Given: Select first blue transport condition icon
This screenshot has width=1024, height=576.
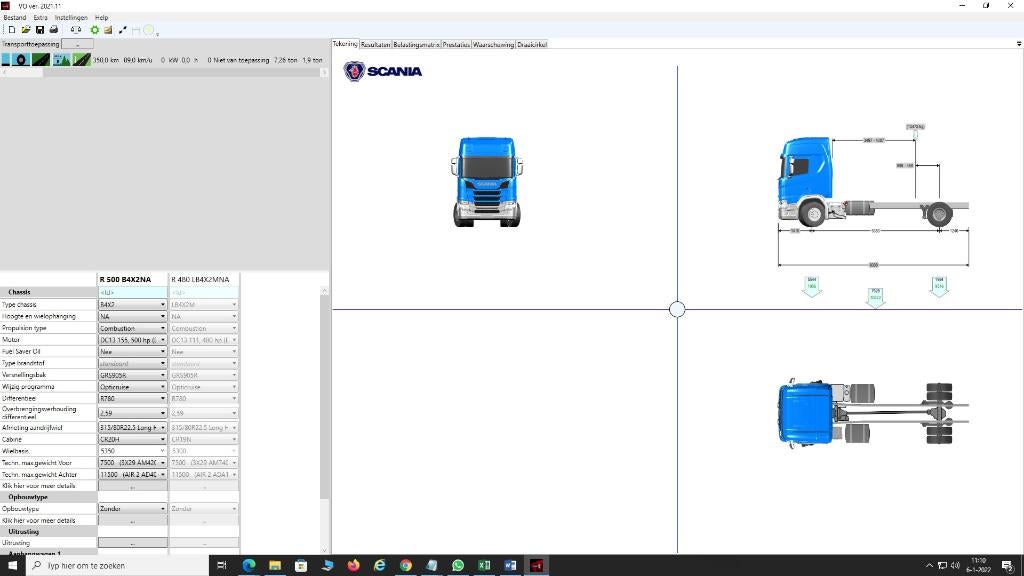Looking at the screenshot, I should (x=6, y=59).
